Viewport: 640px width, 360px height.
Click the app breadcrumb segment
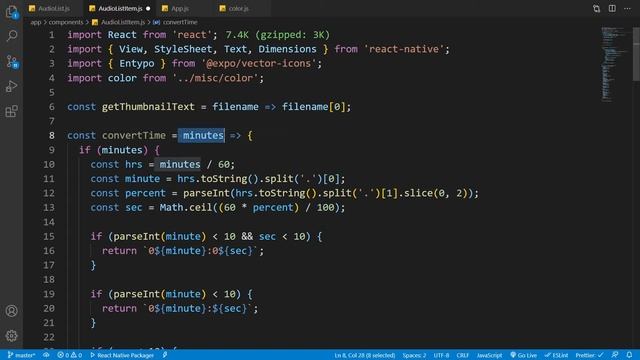(36, 22)
